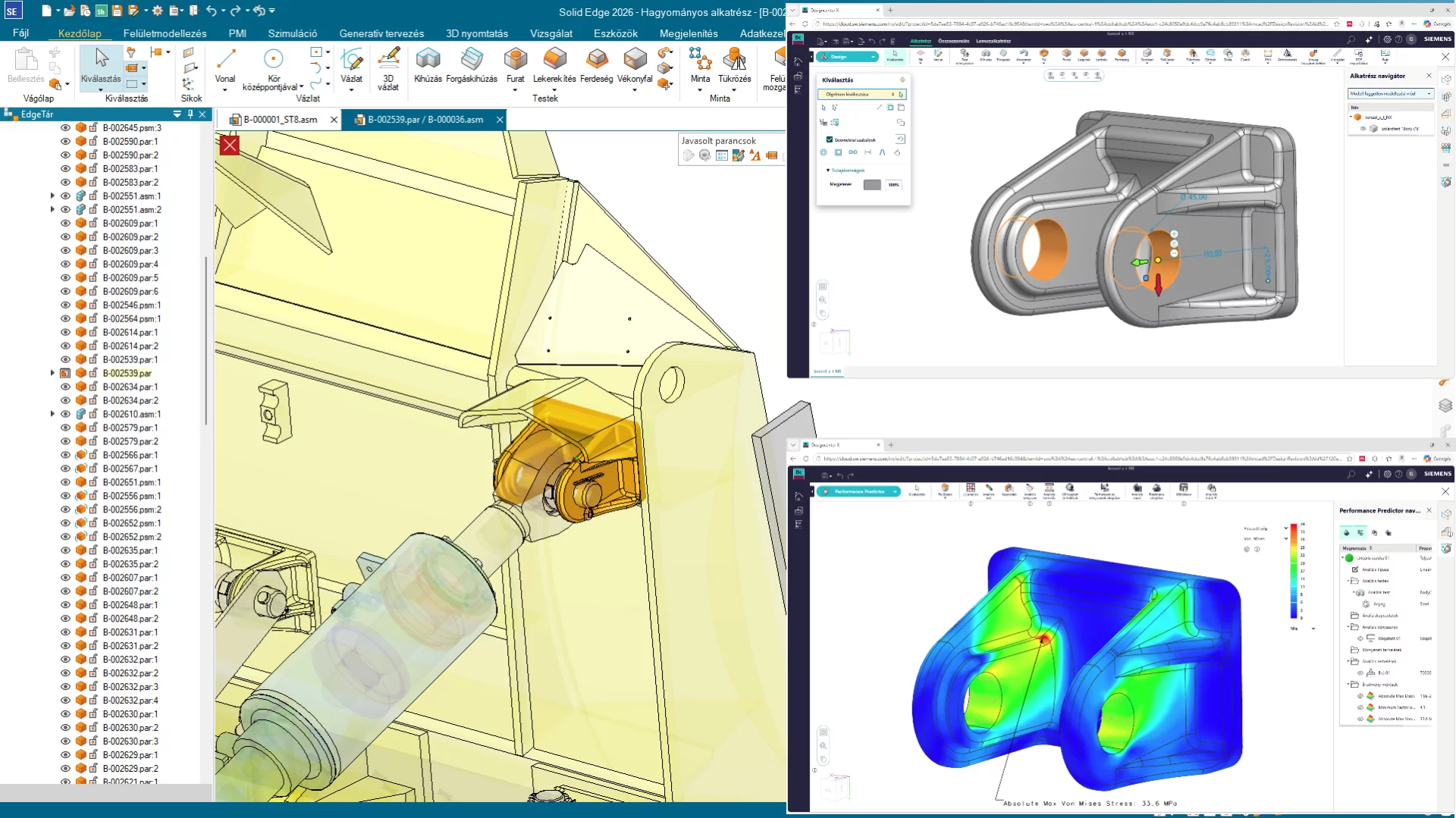Click the red X cancel button in viewport

click(x=230, y=145)
